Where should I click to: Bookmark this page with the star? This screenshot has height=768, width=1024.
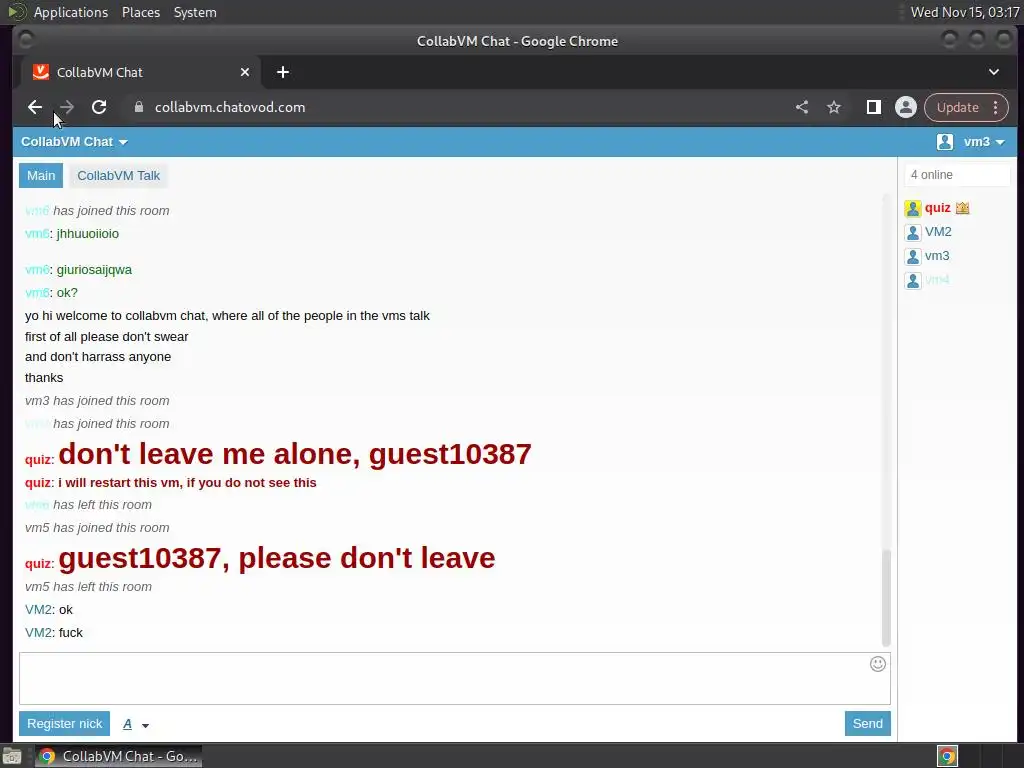tap(834, 107)
